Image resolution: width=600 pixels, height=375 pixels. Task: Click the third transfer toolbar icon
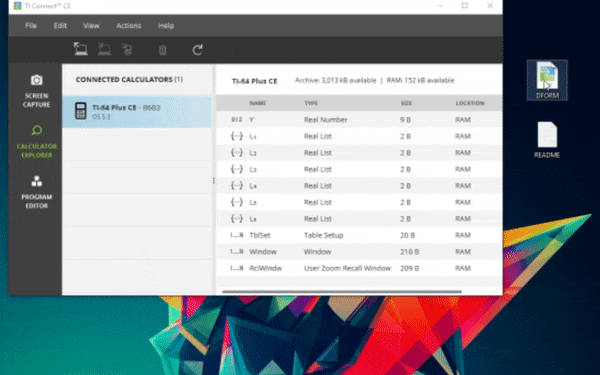click(127, 49)
